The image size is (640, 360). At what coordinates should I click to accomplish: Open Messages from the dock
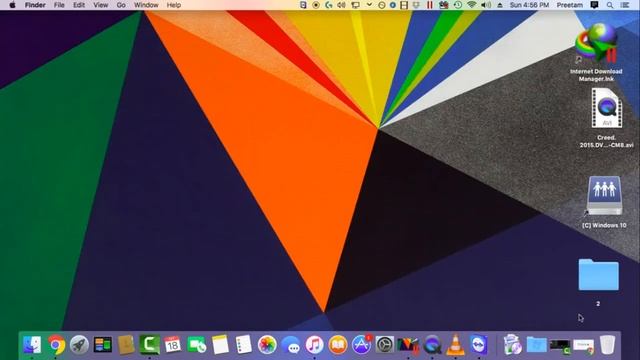click(x=291, y=345)
